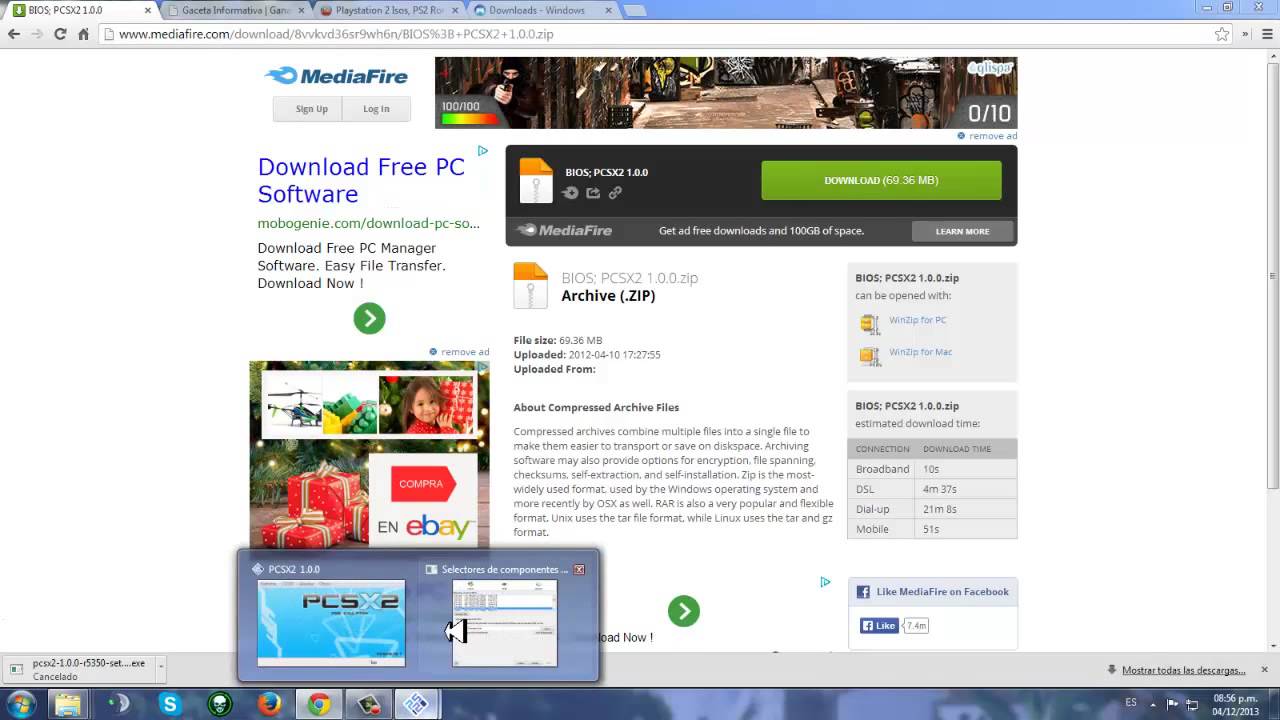Open the Windows Start button
Viewport: 1280px width, 720px height.
[x=21, y=705]
